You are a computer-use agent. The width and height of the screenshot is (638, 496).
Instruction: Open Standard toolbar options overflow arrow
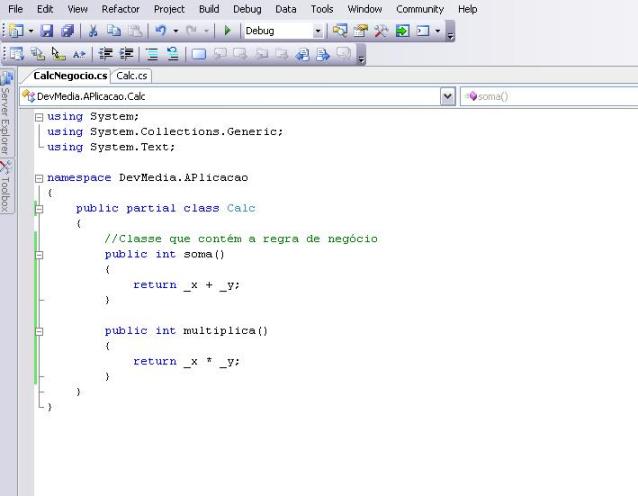coord(450,33)
